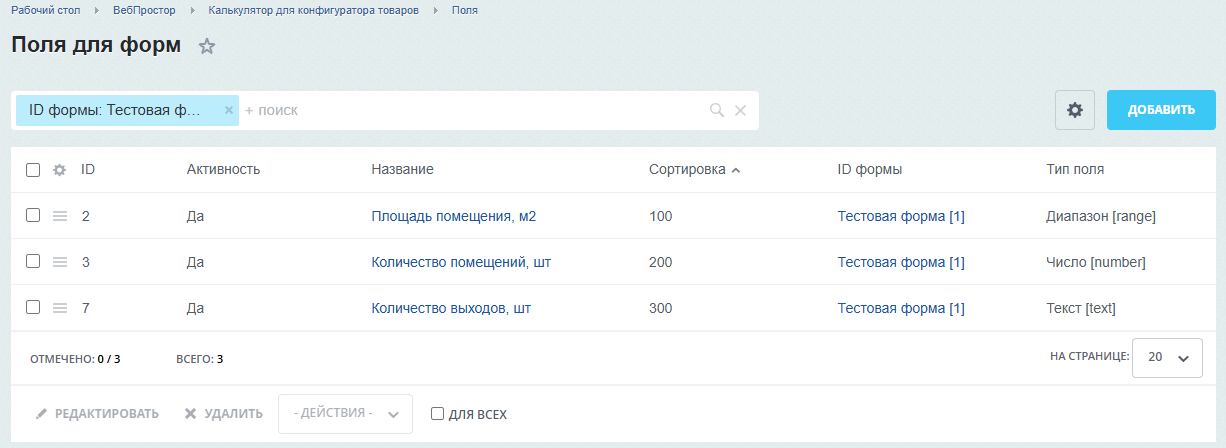Toggle the select-all checkbox in header
The height and width of the screenshot is (448, 1226).
coord(33,170)
